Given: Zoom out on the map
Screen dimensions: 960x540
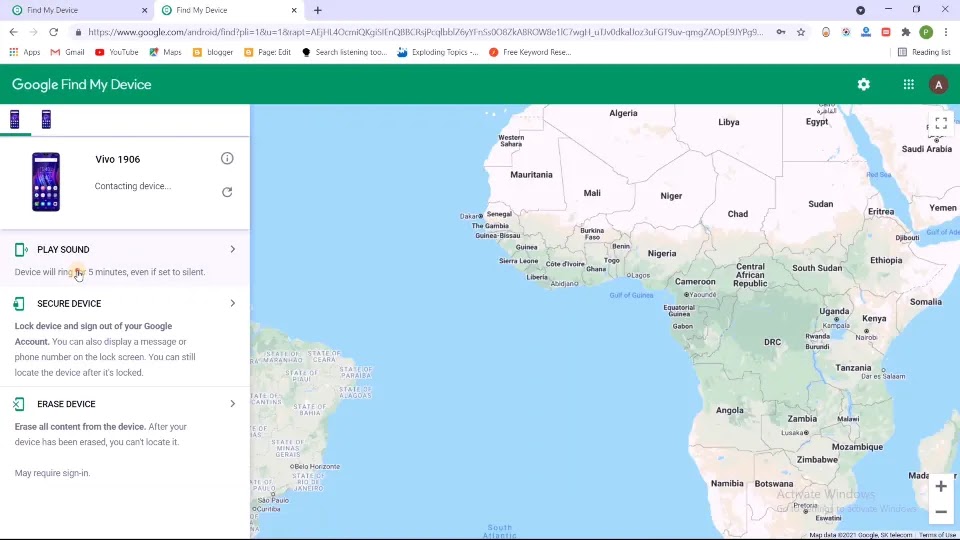Looking at the screenshot, I should [x=941, y=512].
